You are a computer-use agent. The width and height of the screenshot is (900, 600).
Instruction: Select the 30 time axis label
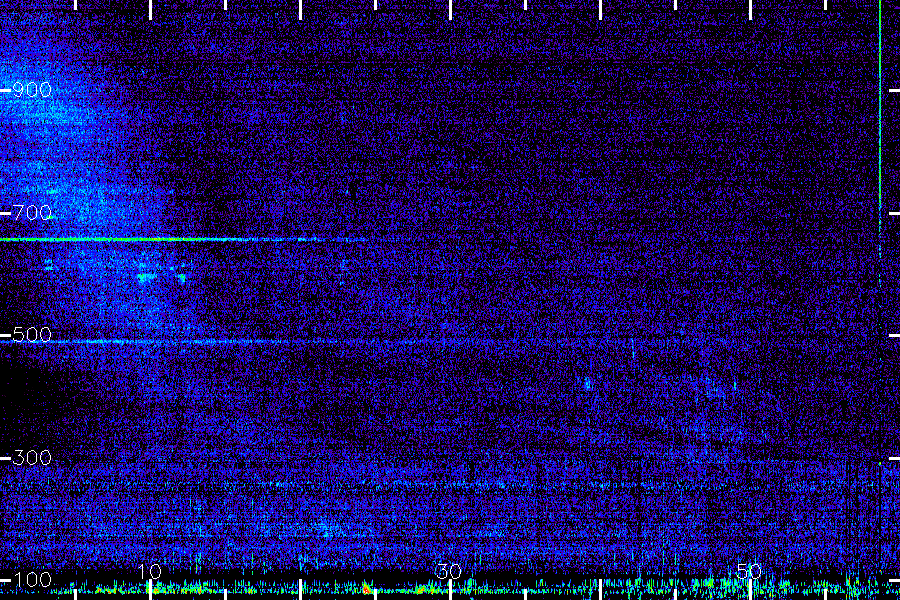tap(449, 571)
